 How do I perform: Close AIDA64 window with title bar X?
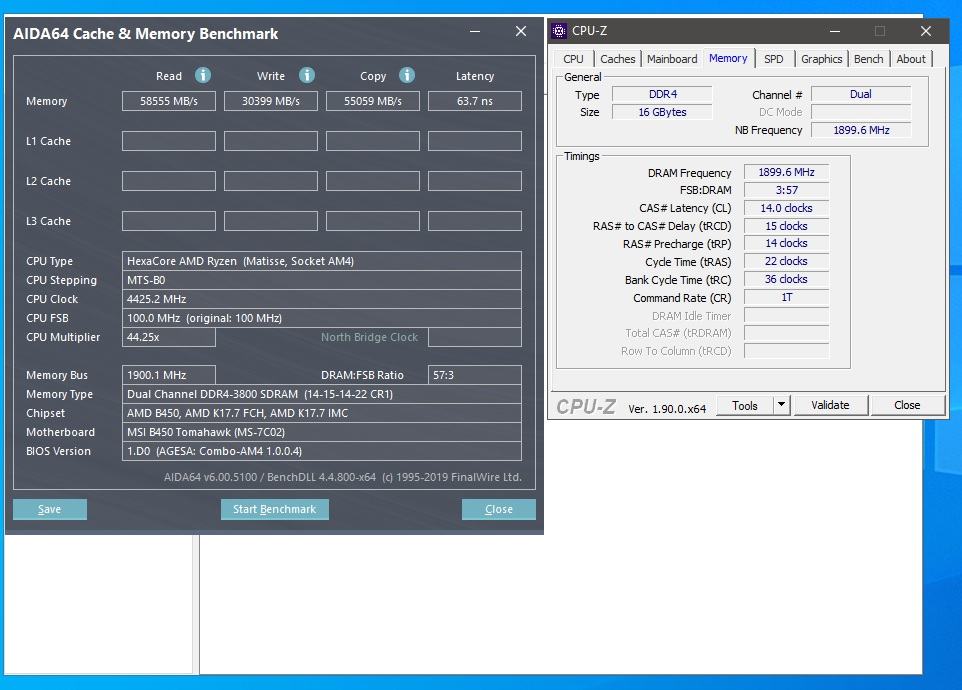click(x=521, y=31)
